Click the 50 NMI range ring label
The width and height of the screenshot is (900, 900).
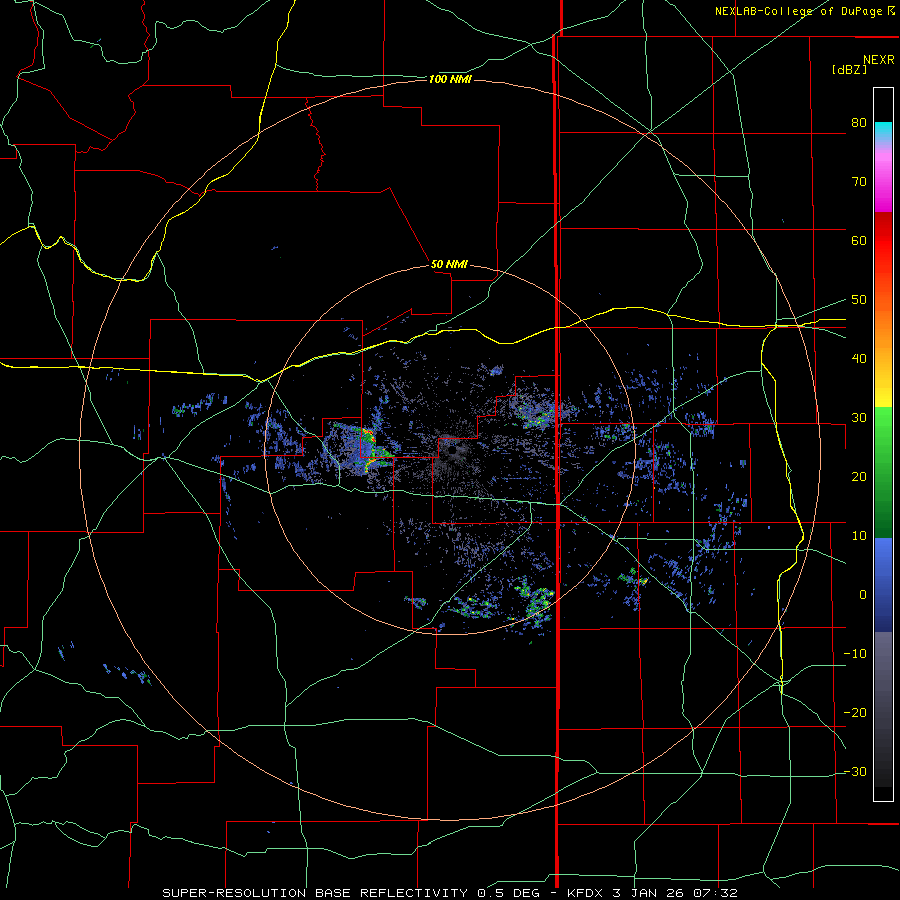pos(449,265)
